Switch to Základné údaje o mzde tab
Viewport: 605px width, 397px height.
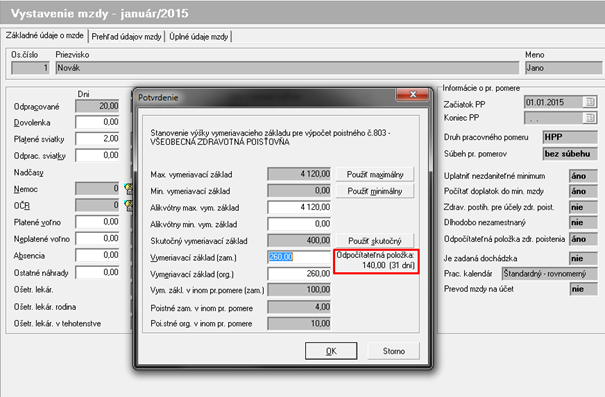(x=44, y=35)
